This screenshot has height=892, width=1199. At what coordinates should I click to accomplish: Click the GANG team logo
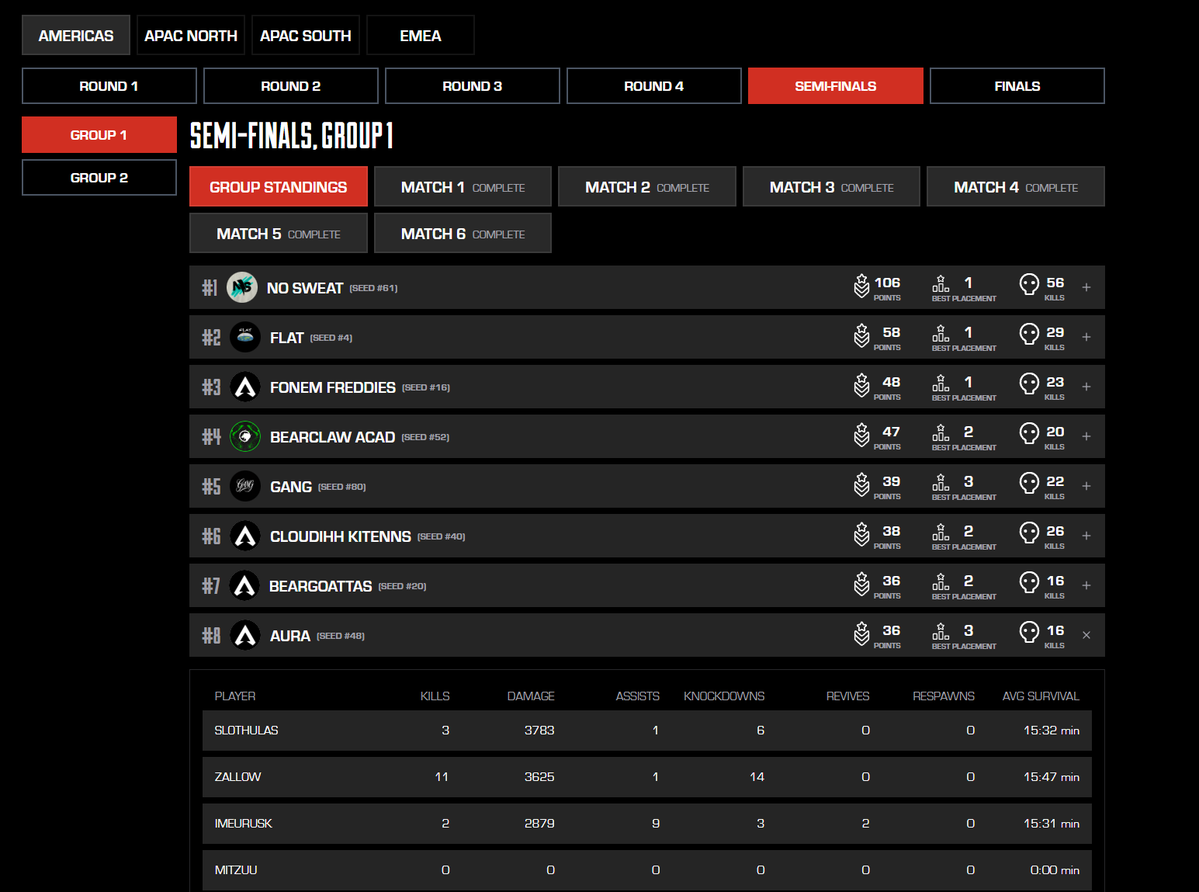(x=245, y=486)
